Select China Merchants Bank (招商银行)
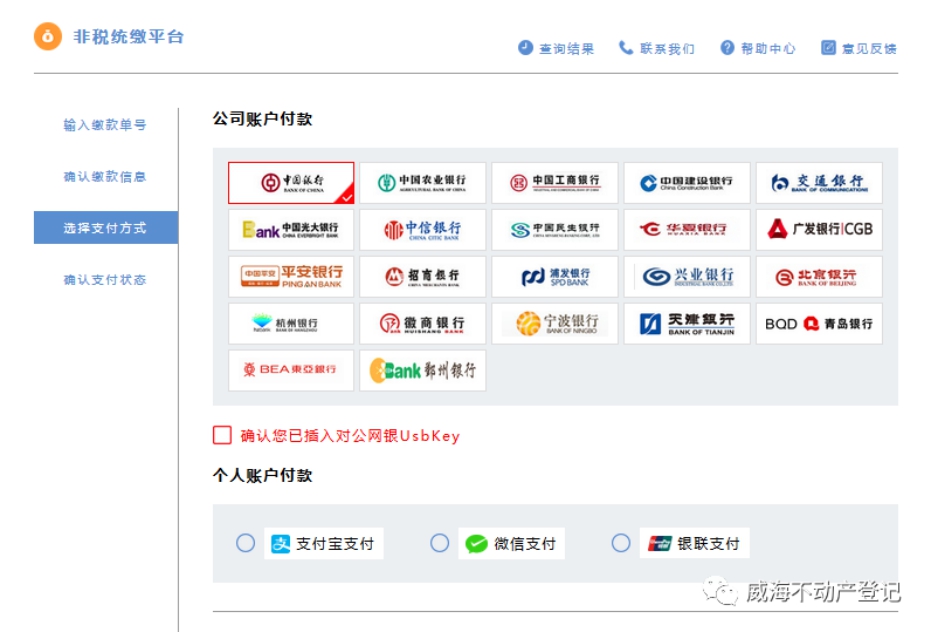The width and height of the screenshot is (931, 632). (x=422, y=277)
